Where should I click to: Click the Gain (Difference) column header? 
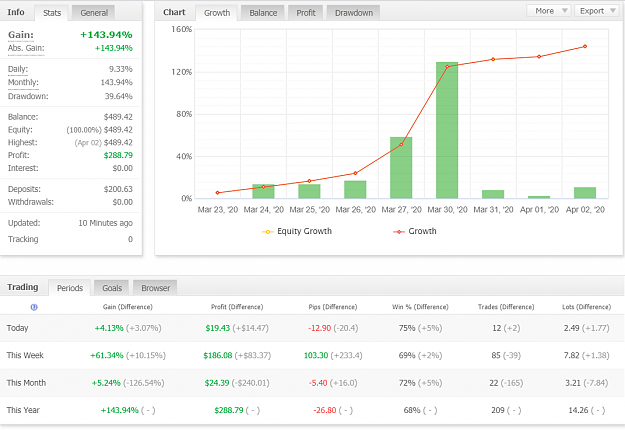pyautogui.click(x=128, y=307)
